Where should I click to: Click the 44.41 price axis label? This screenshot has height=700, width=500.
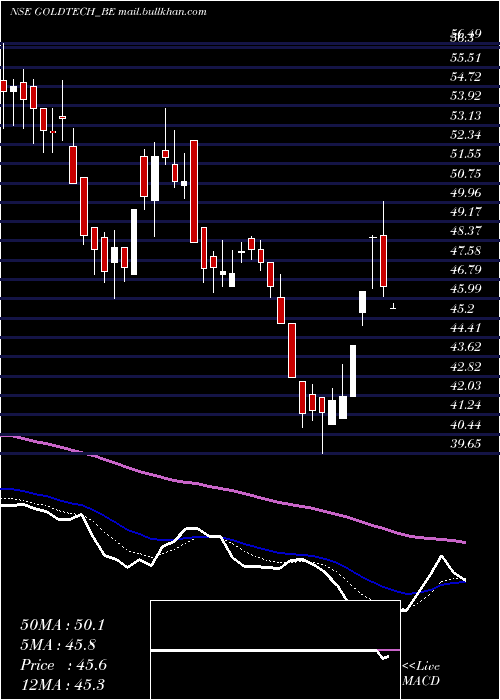[466, 328]
